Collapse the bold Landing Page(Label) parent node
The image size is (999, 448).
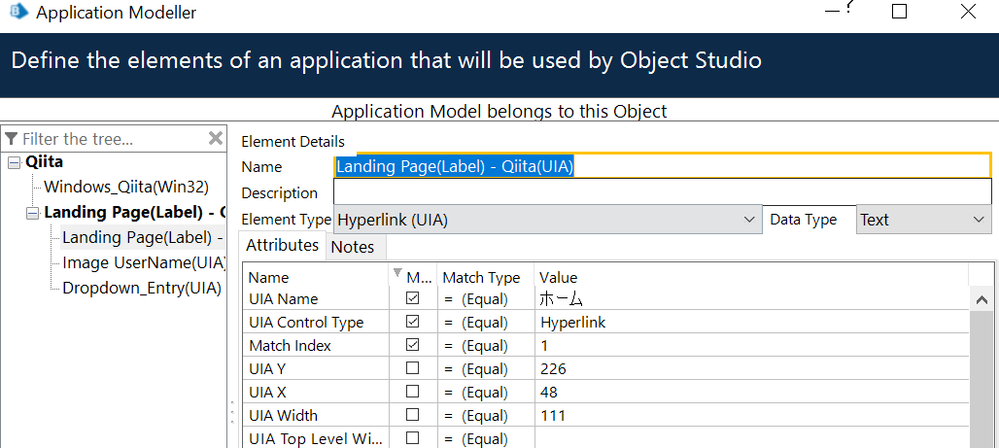point(32,213)
